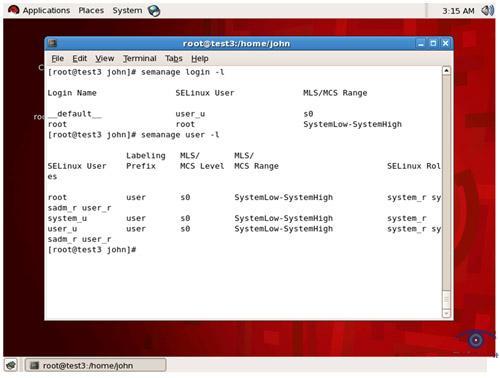This screenshot has height=378, width=500.
Task: Click 'SELinux User' header in login table
Action: tap(205, 93)
